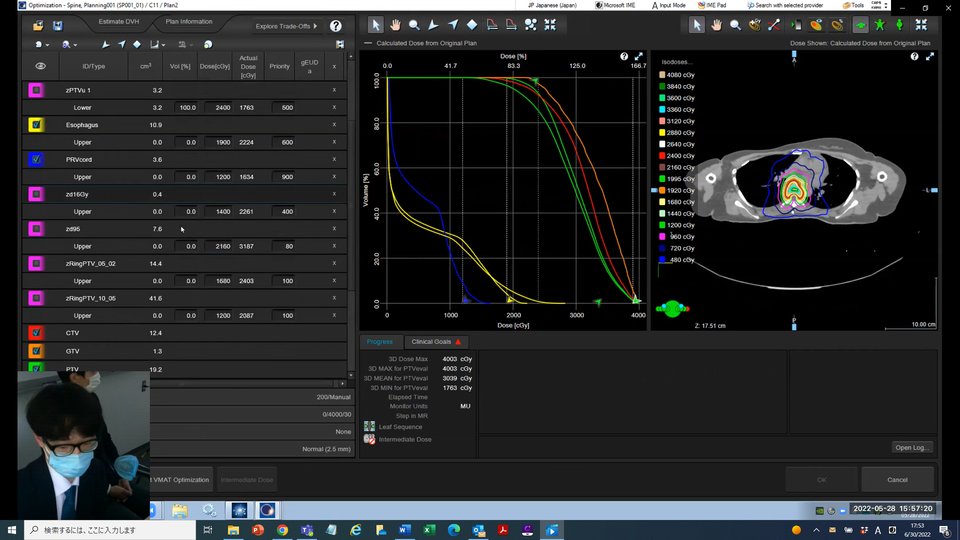The height and width of the screenshot is (540, 960).
Task: Open the Plan Information tab
Action: pos(189,21)
